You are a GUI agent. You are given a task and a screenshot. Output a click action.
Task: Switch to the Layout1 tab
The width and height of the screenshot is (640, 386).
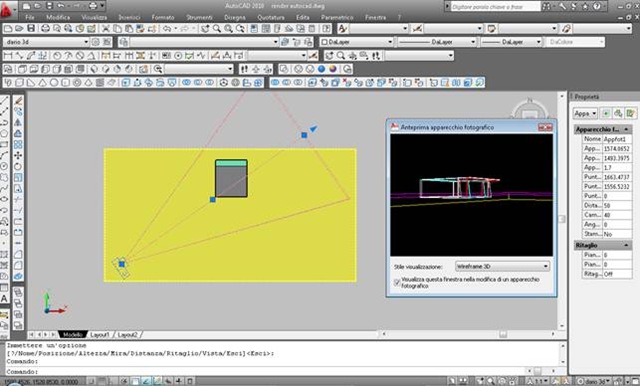coord(100,335)
